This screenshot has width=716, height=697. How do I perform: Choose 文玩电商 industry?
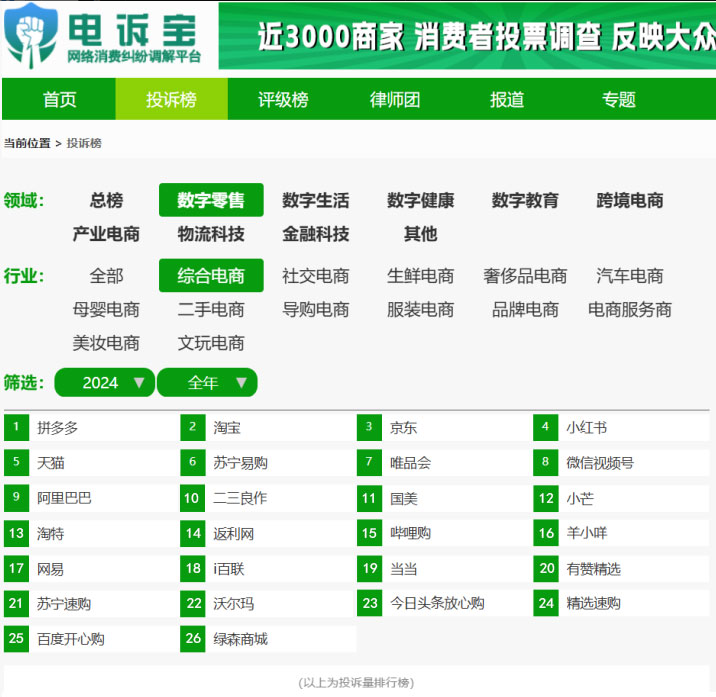click(211, 343)
